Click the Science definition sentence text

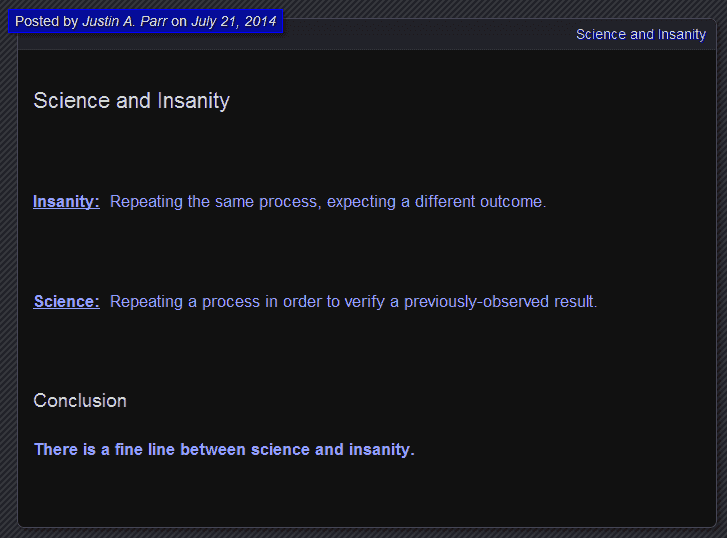pyautogui.click(x=353, y=302)
